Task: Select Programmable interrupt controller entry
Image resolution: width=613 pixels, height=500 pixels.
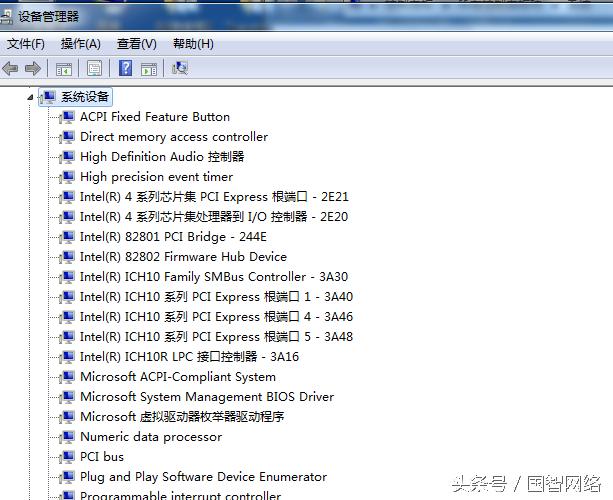Action: click(x=181, y=495)
